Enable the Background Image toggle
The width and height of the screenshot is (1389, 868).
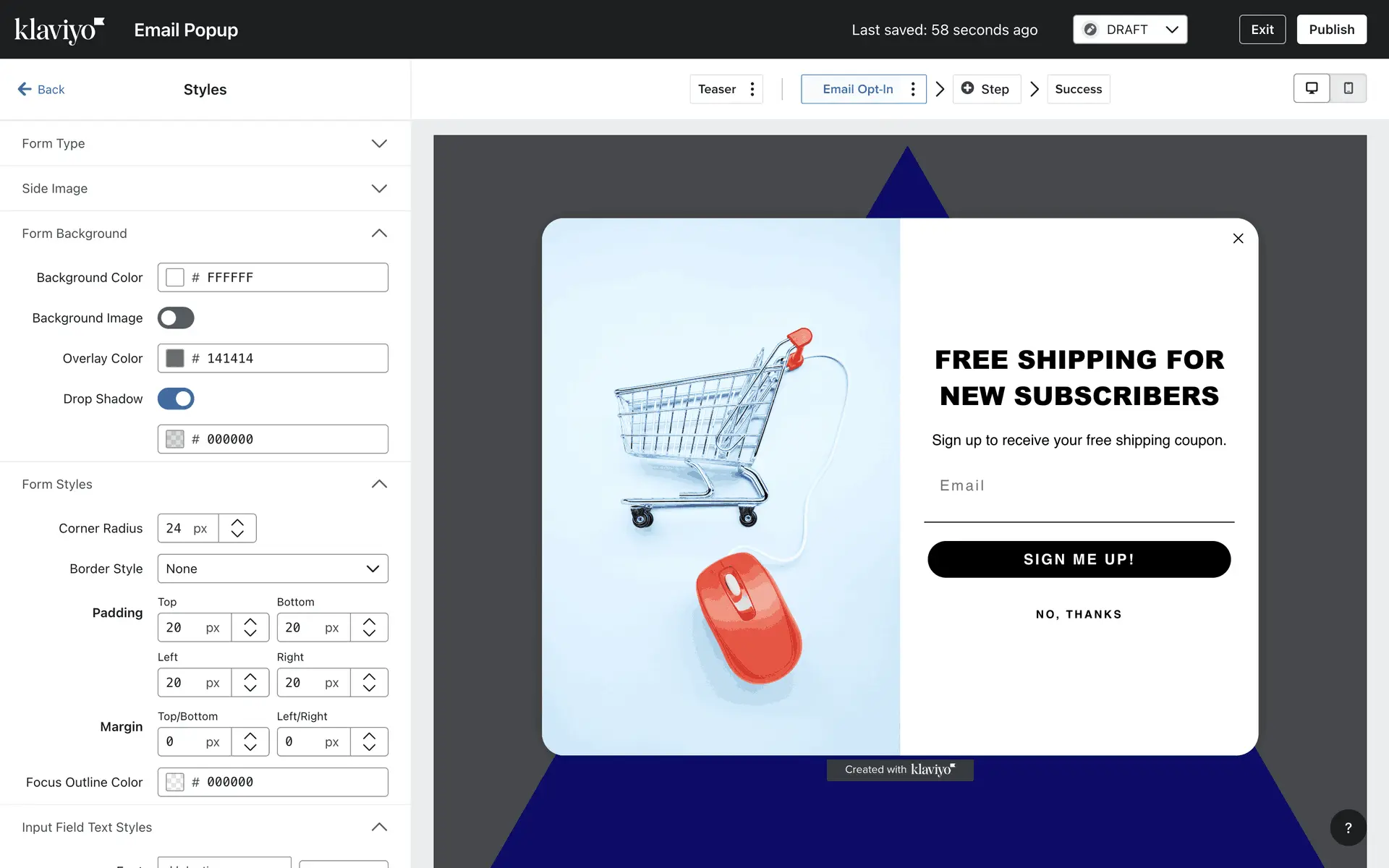tap(176, 318)
